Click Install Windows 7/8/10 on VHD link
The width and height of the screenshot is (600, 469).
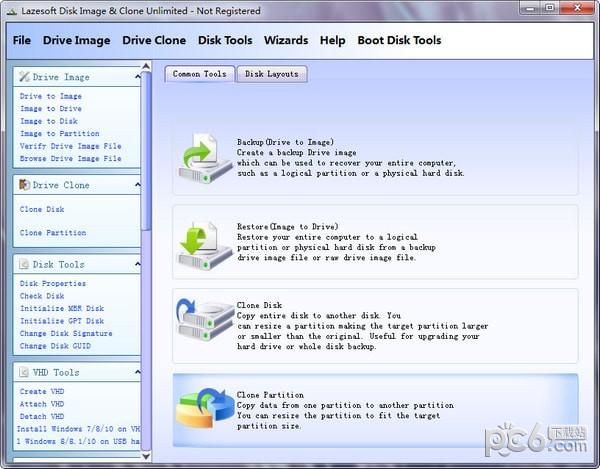tap(78, 429)
